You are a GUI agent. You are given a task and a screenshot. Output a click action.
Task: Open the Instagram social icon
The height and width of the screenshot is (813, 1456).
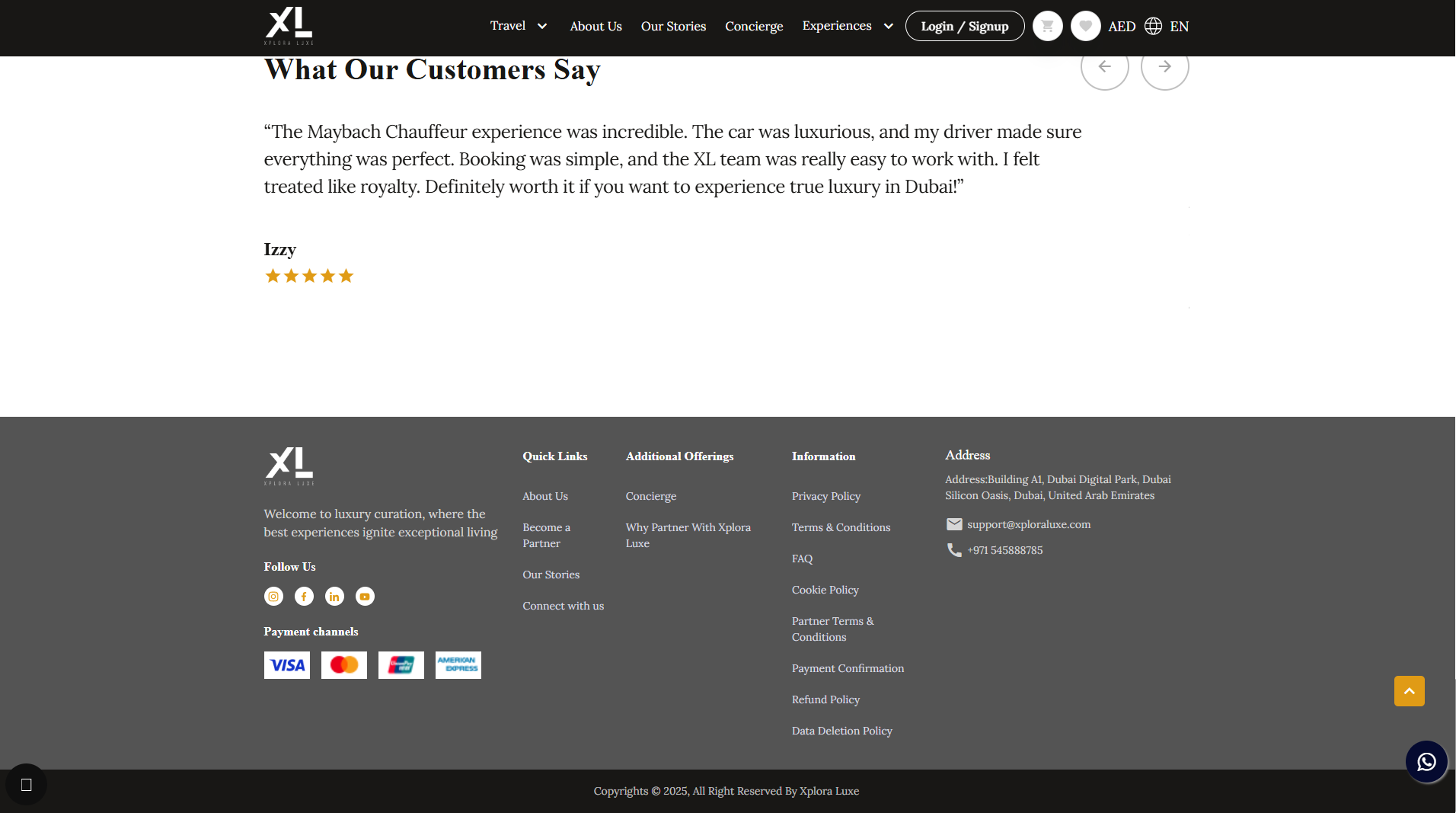(273, 597)
